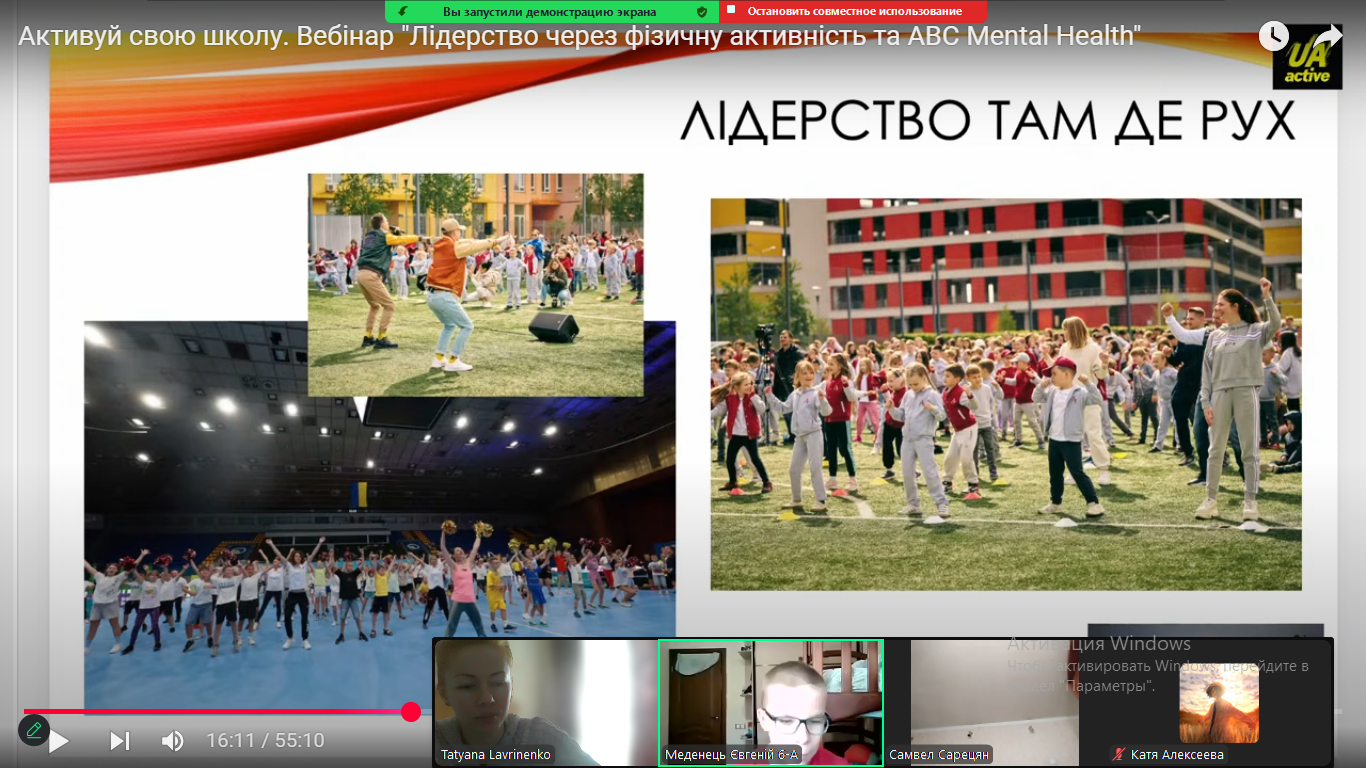Click the 16:11 / 55:10 time display
The height and width of the screenshot is (768, 1366).
pos(265,741)
